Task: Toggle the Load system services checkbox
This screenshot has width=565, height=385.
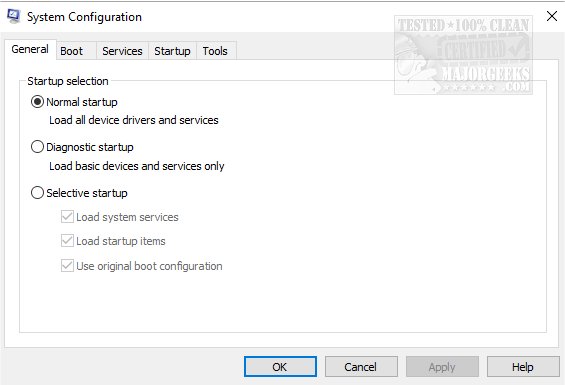Action: 67,217
